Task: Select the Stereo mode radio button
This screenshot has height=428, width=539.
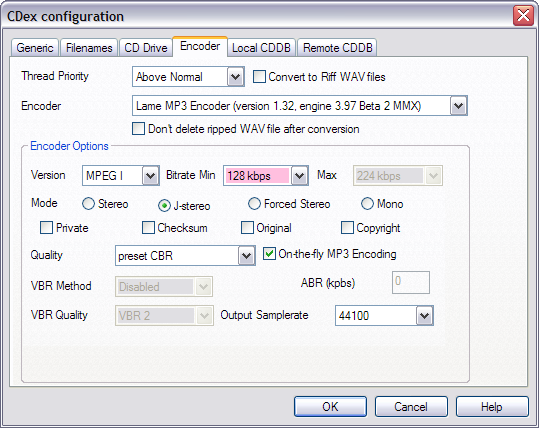Action: (x=88, y=204)
